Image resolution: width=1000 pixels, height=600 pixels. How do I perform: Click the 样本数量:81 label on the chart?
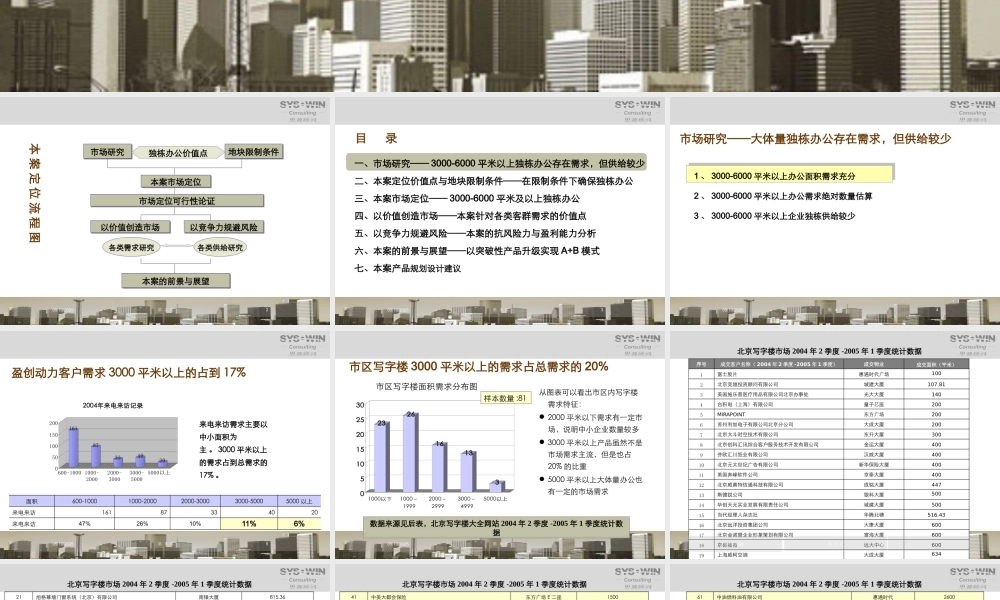[505, 398]
